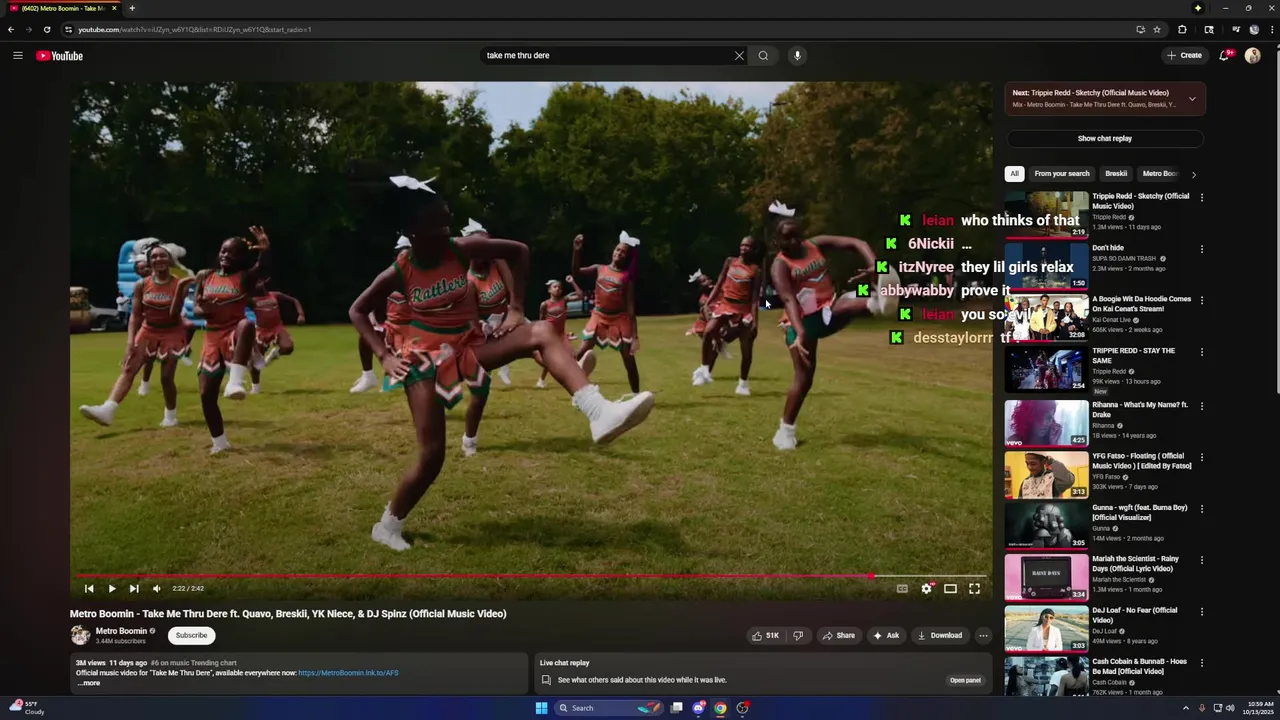Open options for Rihanna What's My Name video
This screenshot has width=1280, height=720.
point(1201,406)
